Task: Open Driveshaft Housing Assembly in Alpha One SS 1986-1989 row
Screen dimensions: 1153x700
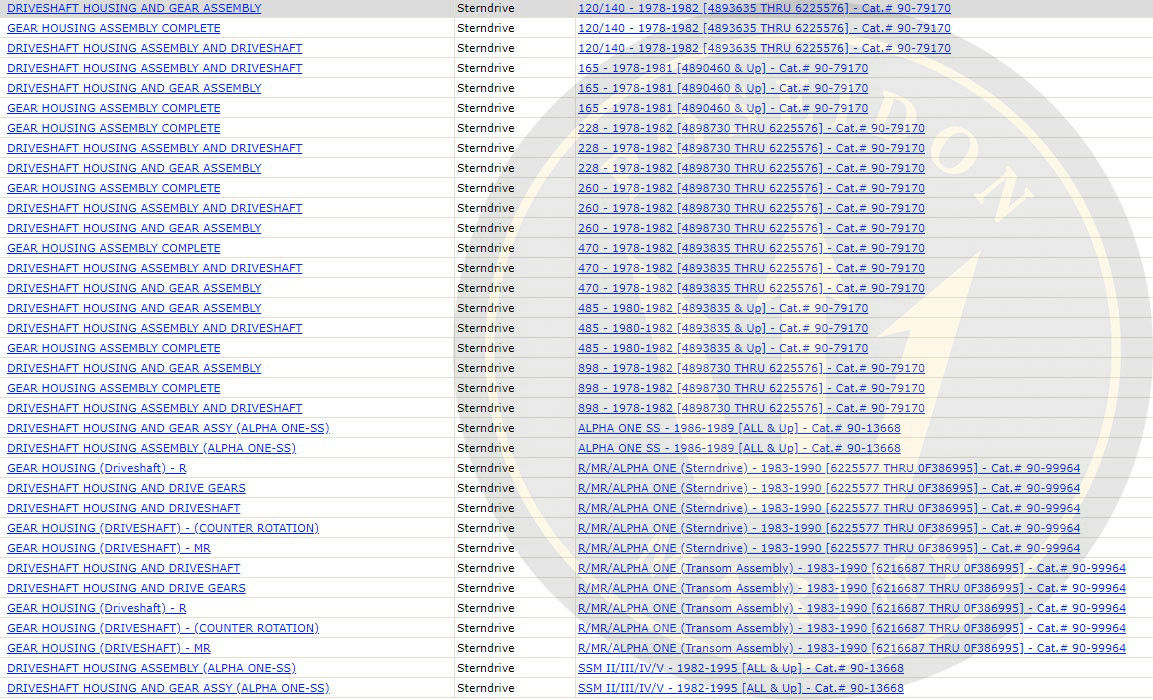Action: click(151, 448)
